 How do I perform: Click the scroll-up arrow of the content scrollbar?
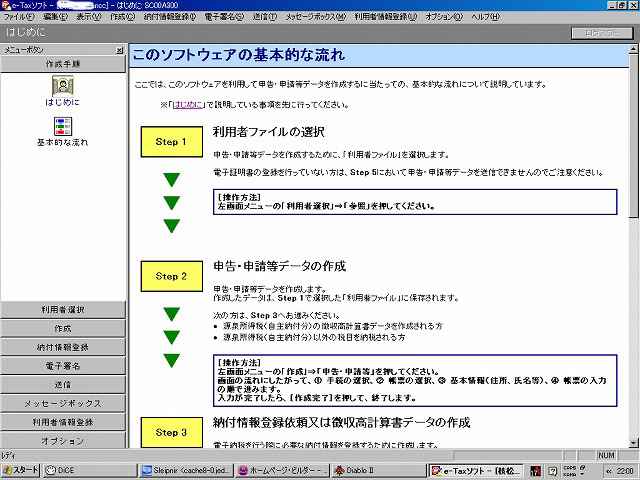(x=633, y=50)
